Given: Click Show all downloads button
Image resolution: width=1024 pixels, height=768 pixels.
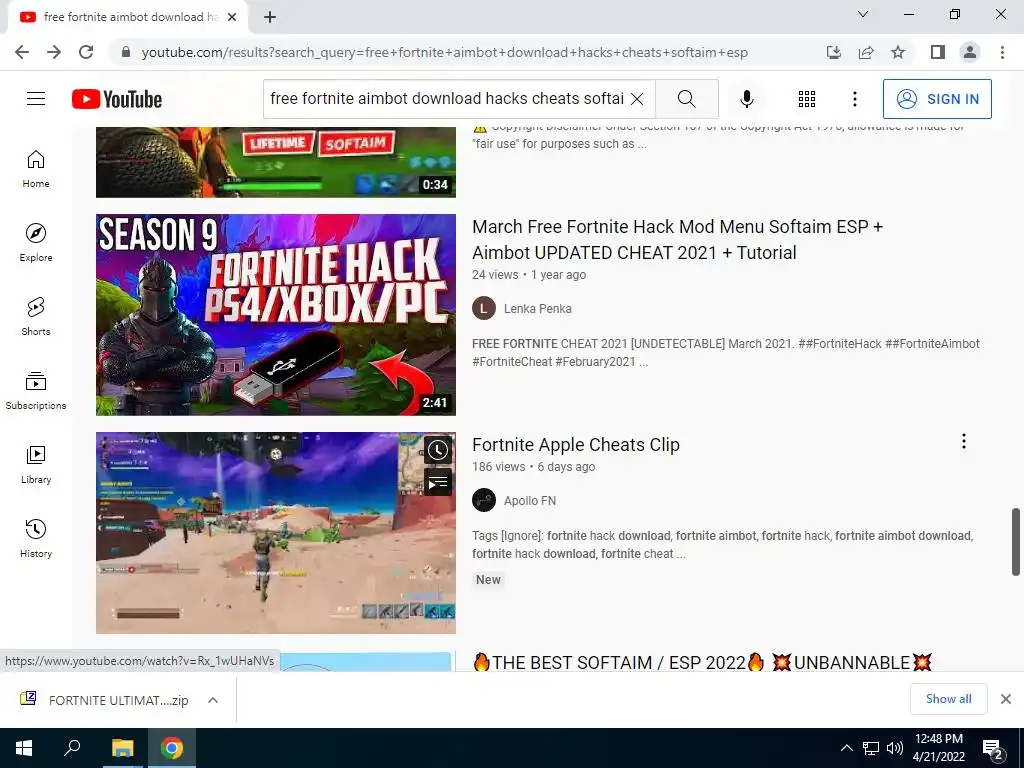Looking at the screenshot, I should point(948,699).
